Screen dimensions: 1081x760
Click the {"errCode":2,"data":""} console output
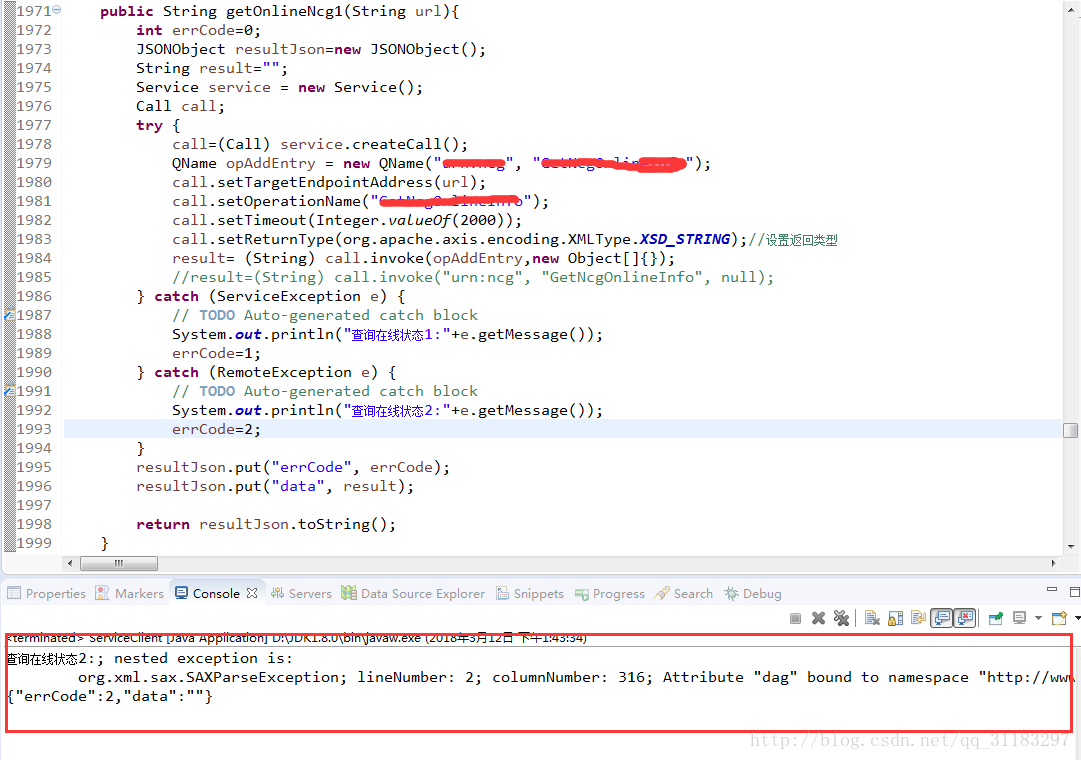pos(110,697)
